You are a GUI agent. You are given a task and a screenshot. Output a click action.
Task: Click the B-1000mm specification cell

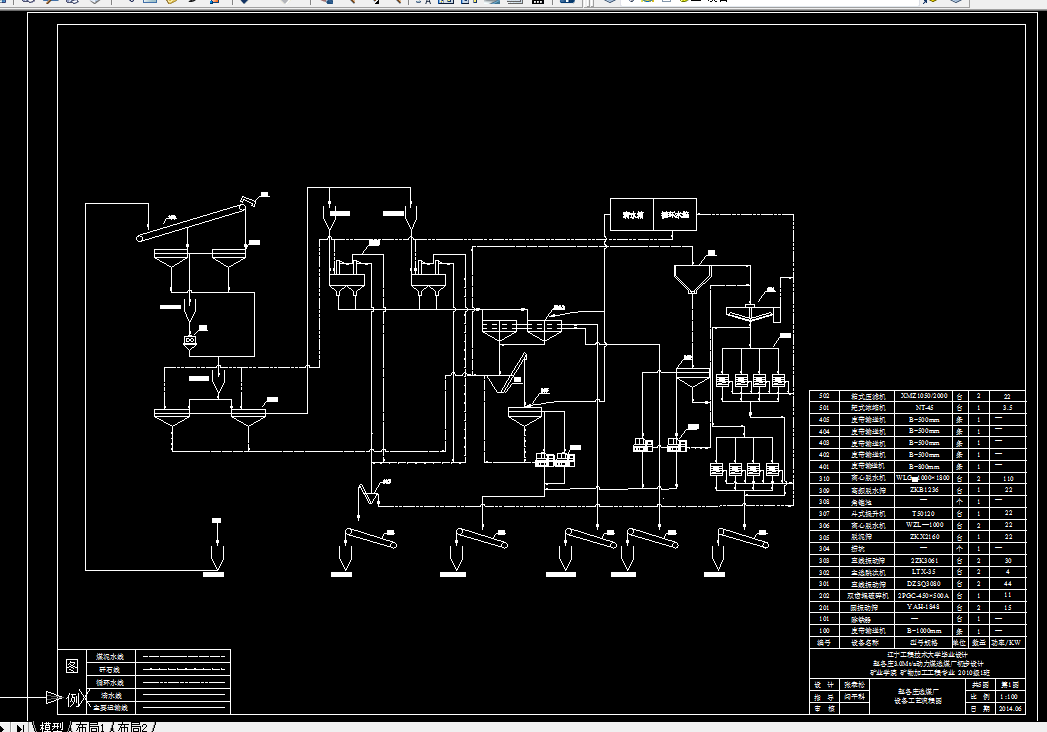click(x=923, y=630)
